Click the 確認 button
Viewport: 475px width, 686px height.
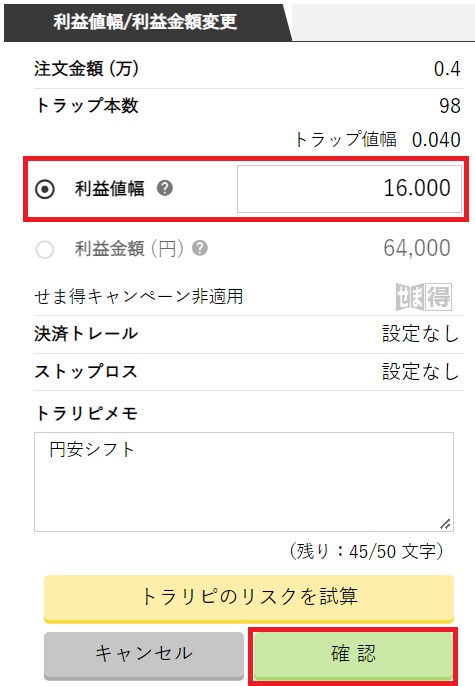tap(353, 654)
